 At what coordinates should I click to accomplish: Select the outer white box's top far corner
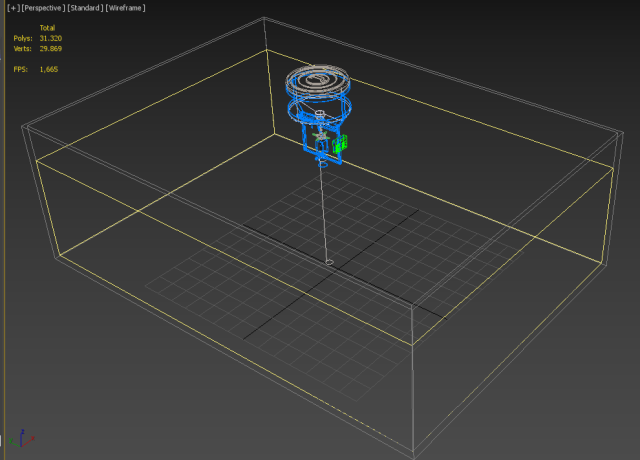pos(266,21)
